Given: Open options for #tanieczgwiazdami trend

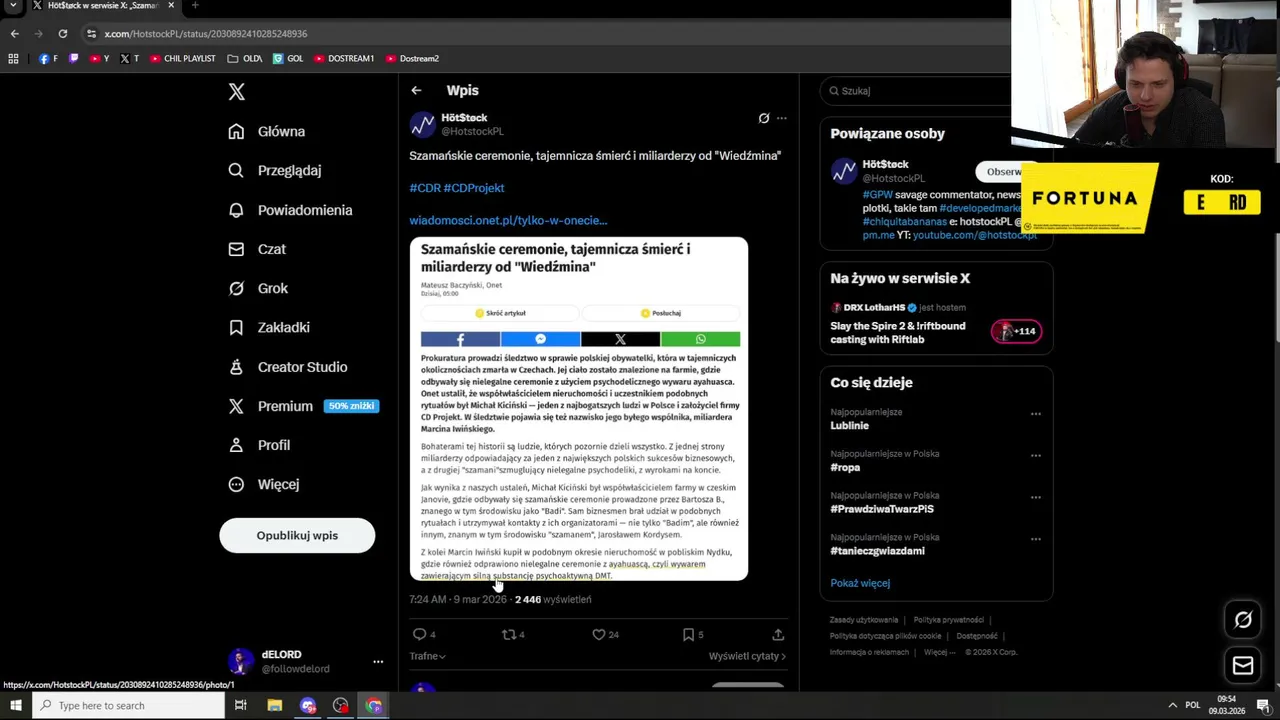Looking at the screenshot, I should 1036,540.
